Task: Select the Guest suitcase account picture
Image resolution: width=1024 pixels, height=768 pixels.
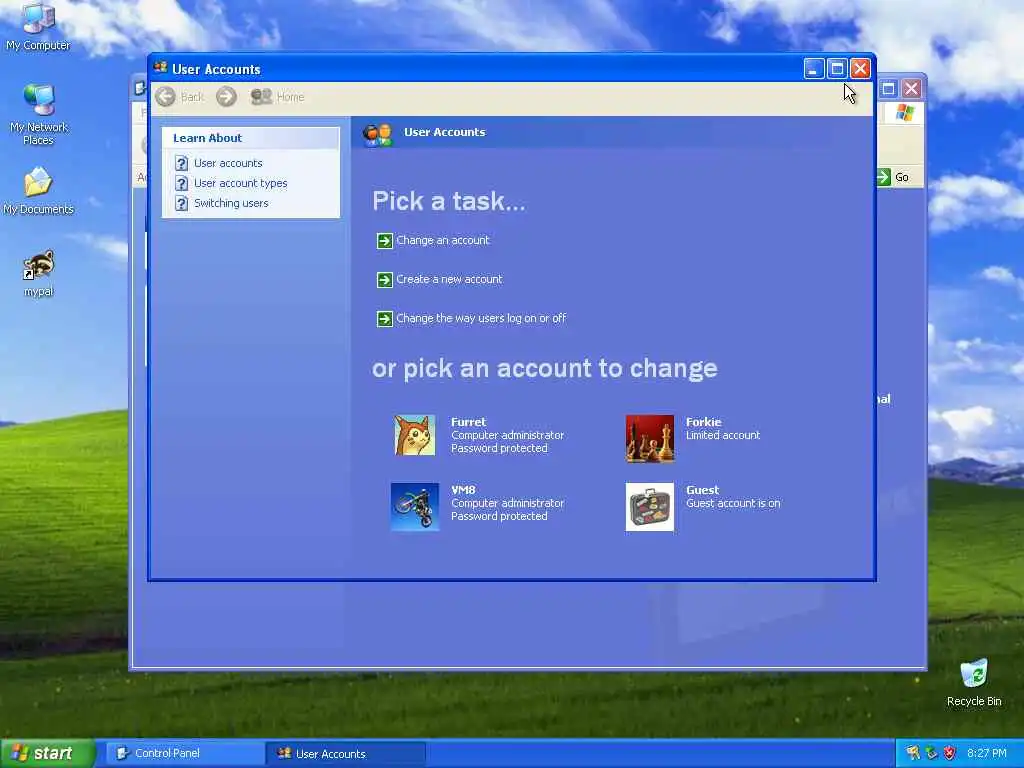Action: pyautogui.click(x=650, y=507)
